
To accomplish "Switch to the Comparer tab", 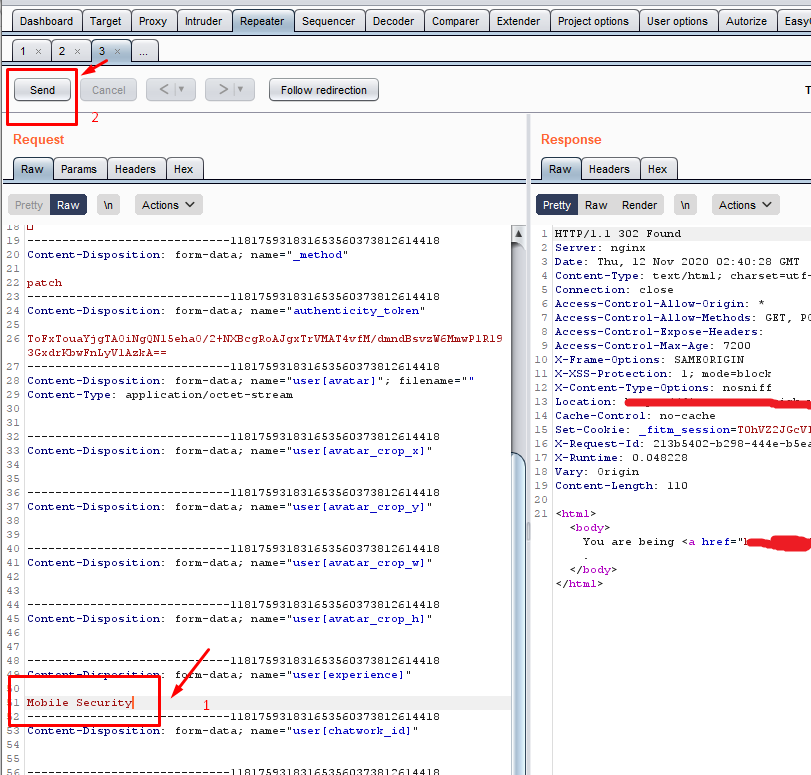I will coord(456,21).
